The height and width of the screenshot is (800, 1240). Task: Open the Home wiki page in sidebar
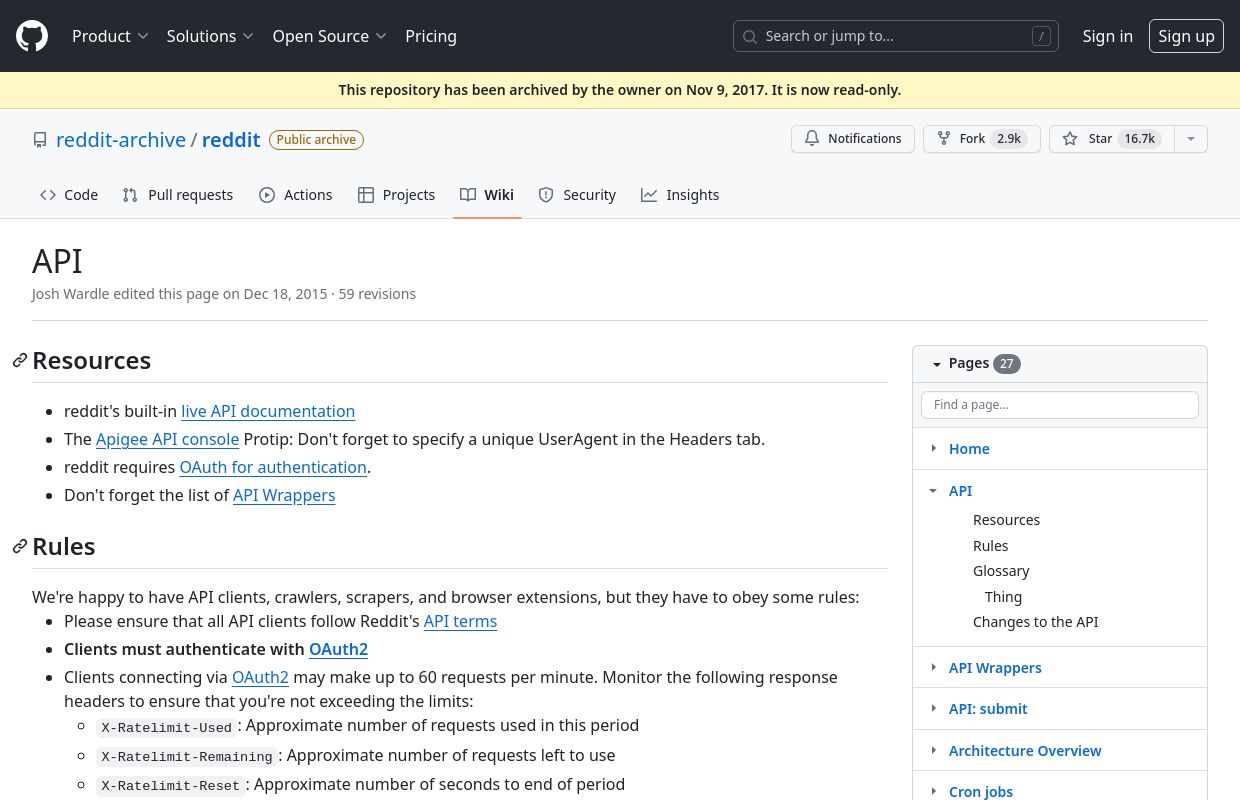[969, 449]
